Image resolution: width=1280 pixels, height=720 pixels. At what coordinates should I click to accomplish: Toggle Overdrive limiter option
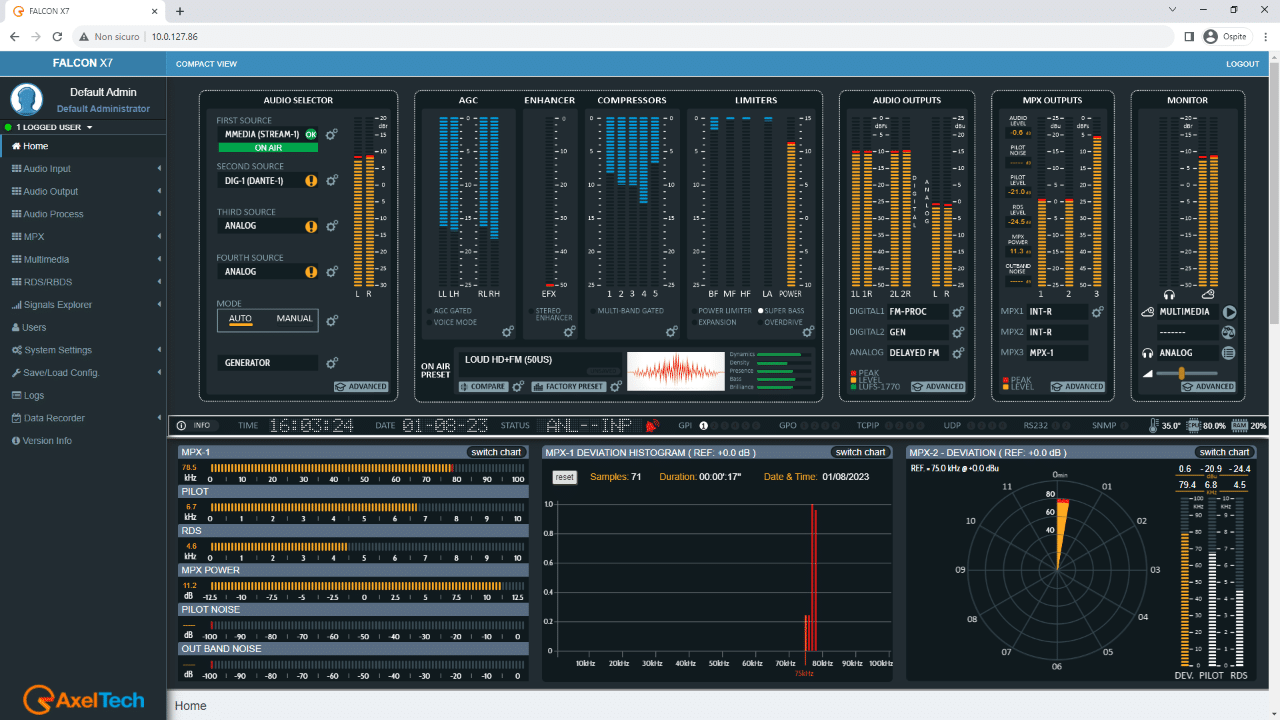click(780, 323)
